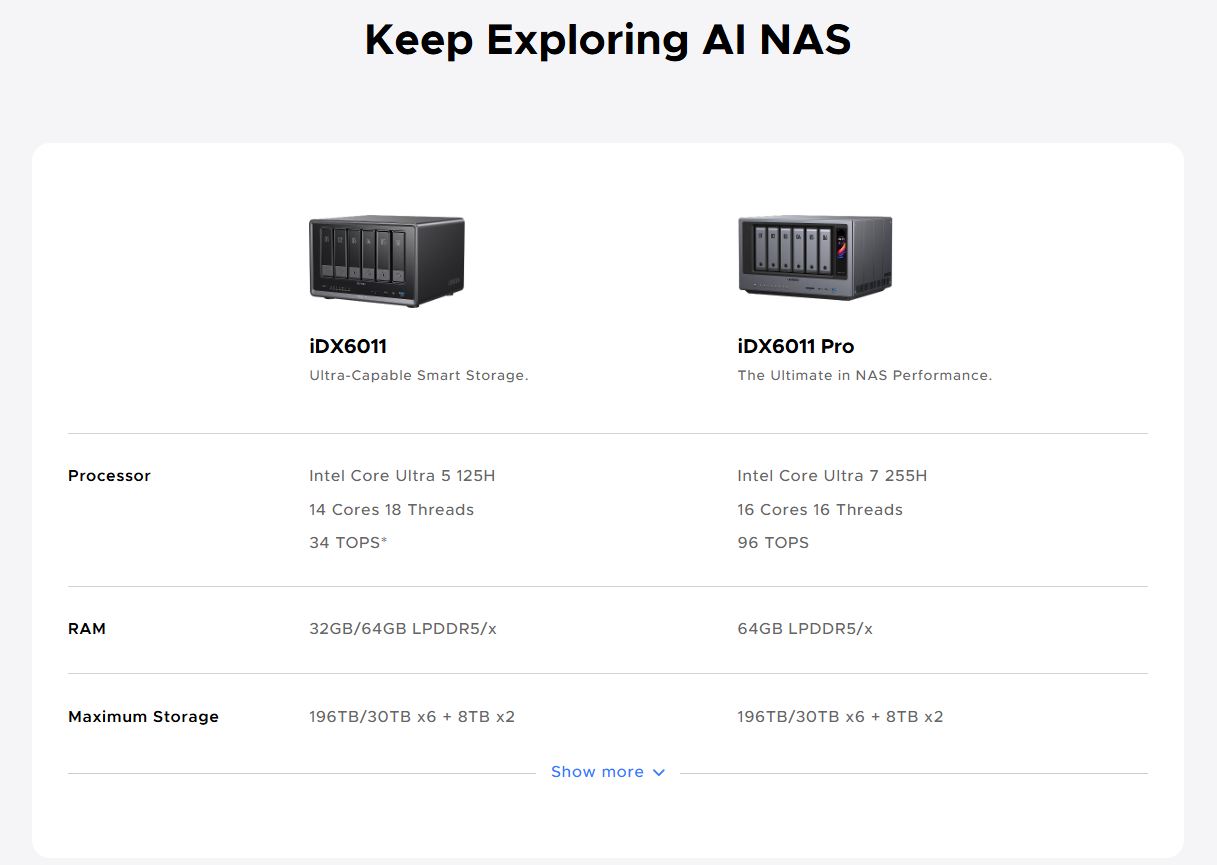
Task: Click Ultra-Capable Smart Storage tagline
Action: [x=418, y=376]
